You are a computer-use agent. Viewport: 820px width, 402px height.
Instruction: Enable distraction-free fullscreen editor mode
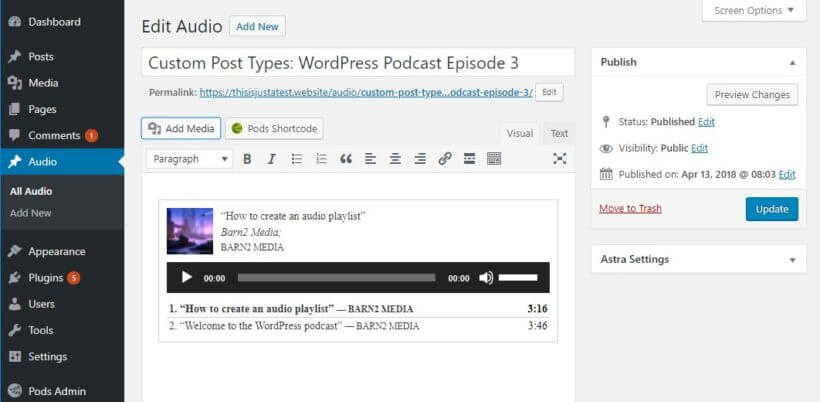point(559,159)
